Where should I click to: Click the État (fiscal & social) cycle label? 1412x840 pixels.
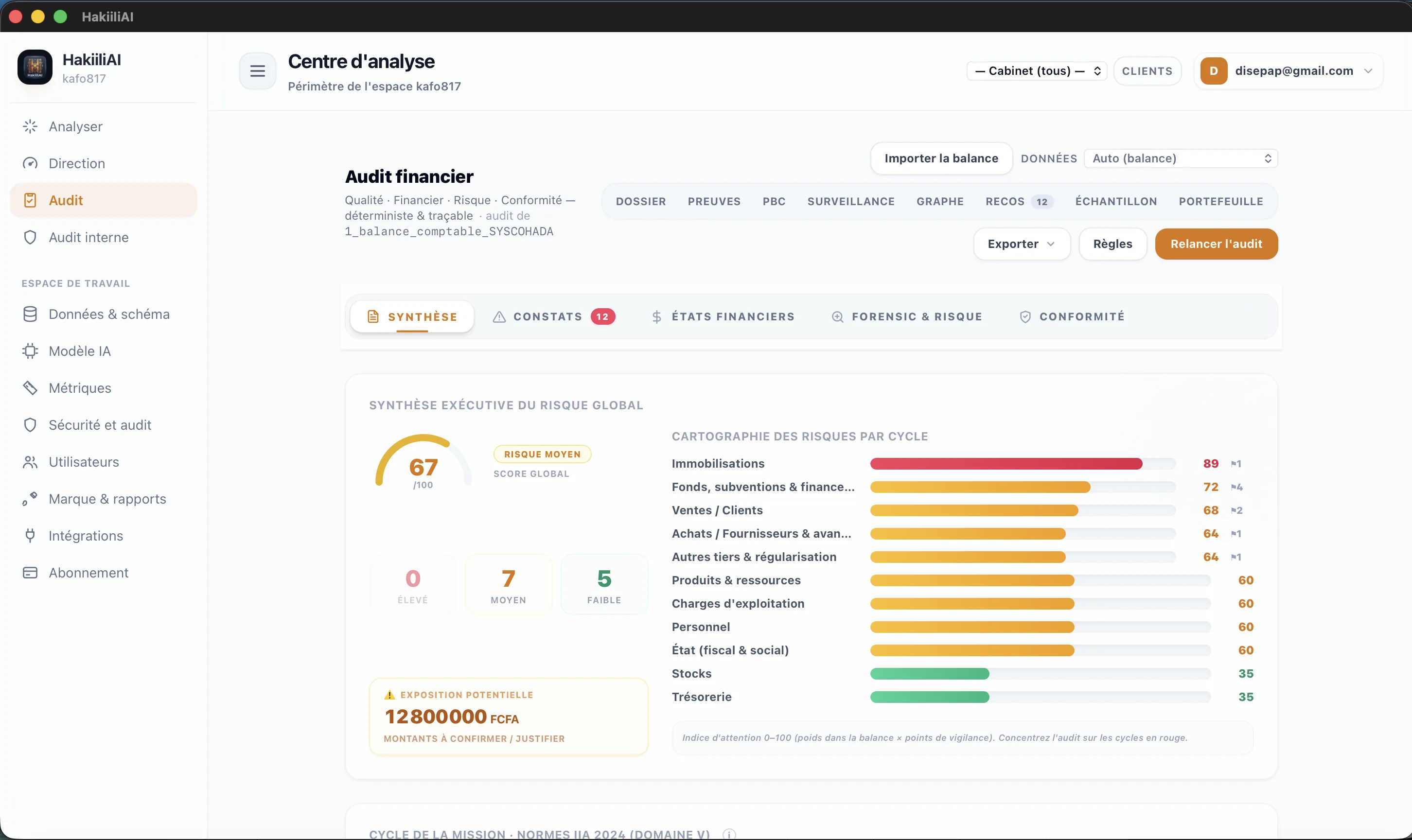[730, 650]
